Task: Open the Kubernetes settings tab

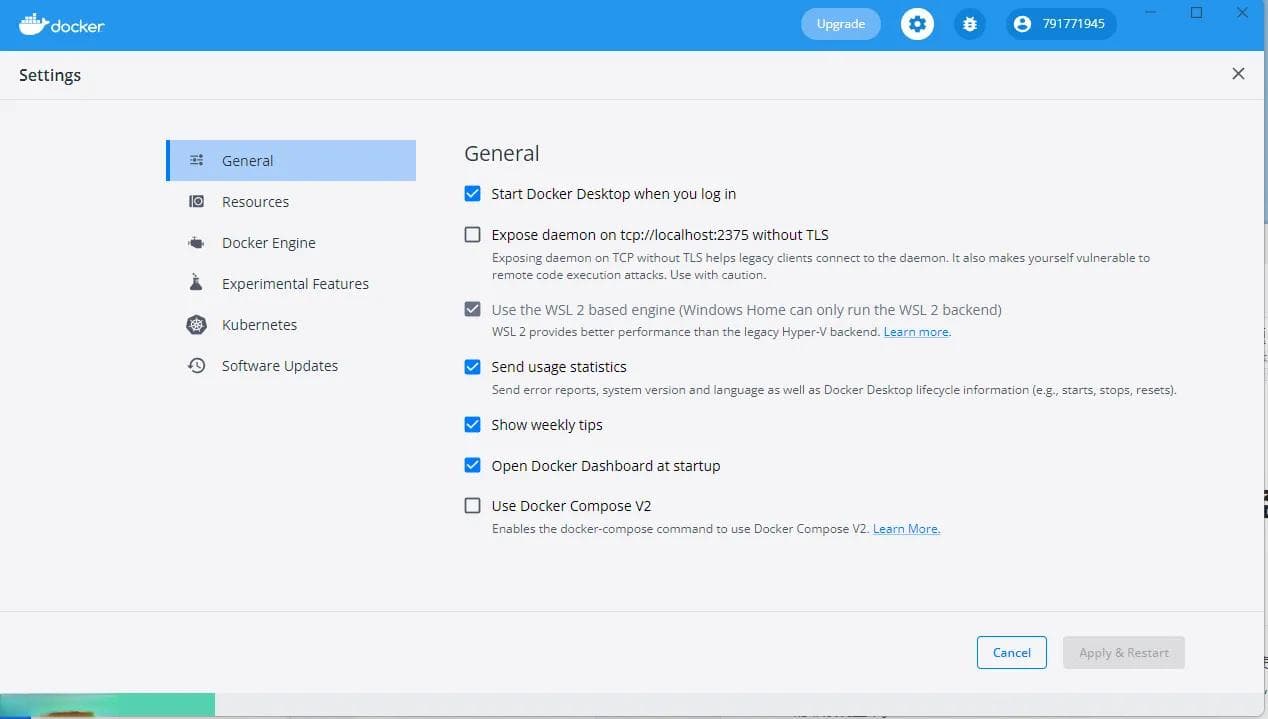Action: [x=291, y=325]
